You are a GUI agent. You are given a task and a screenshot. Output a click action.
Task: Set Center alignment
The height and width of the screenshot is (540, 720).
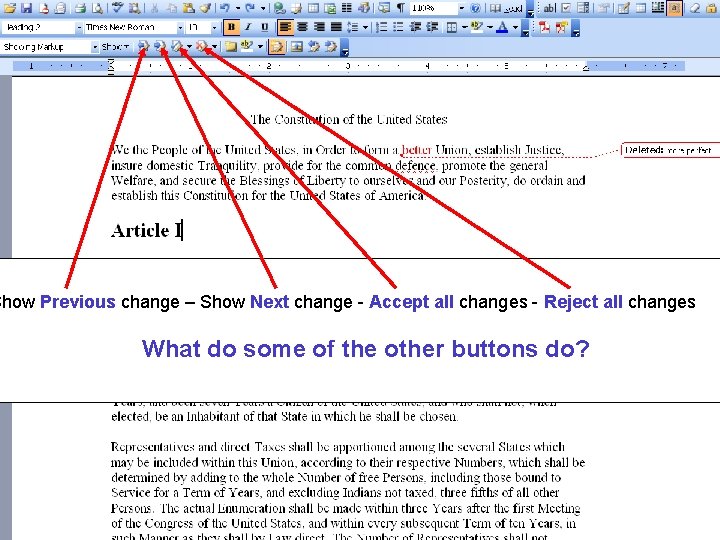(x=302, y=27)
